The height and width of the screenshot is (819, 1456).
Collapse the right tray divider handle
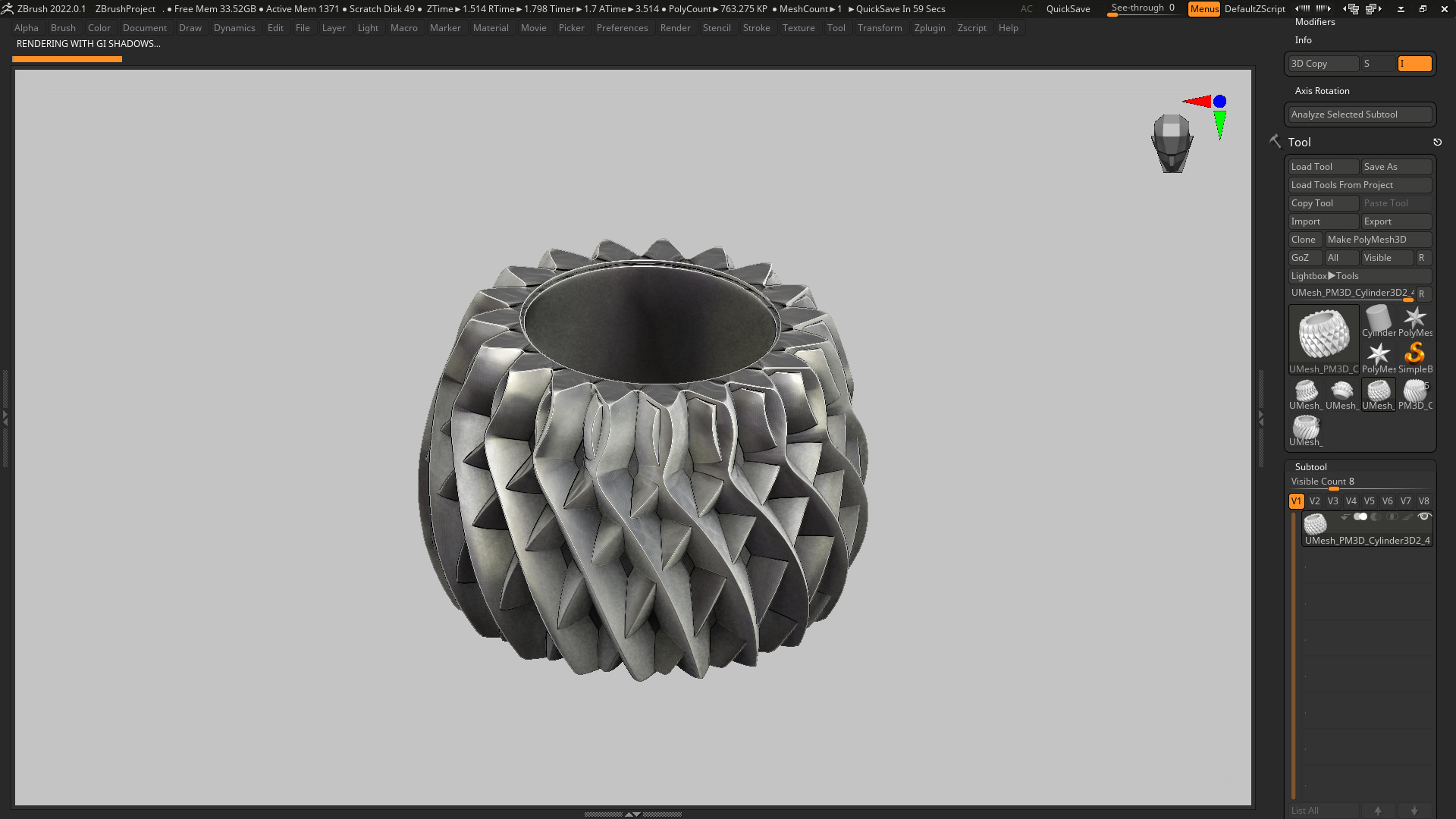click(1261, 418)
